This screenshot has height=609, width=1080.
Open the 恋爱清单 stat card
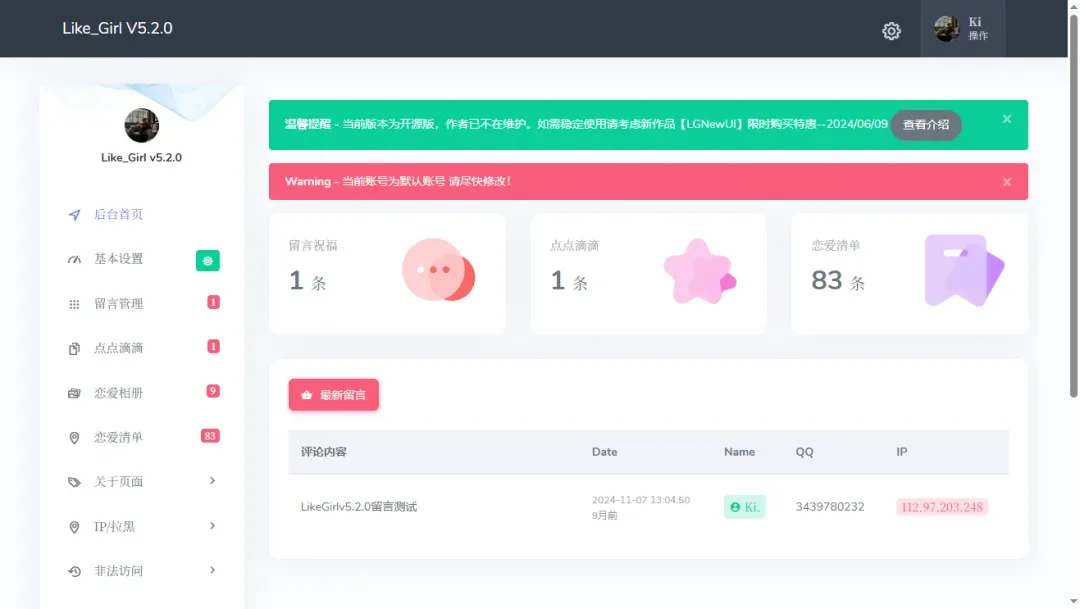click(909, 273)
